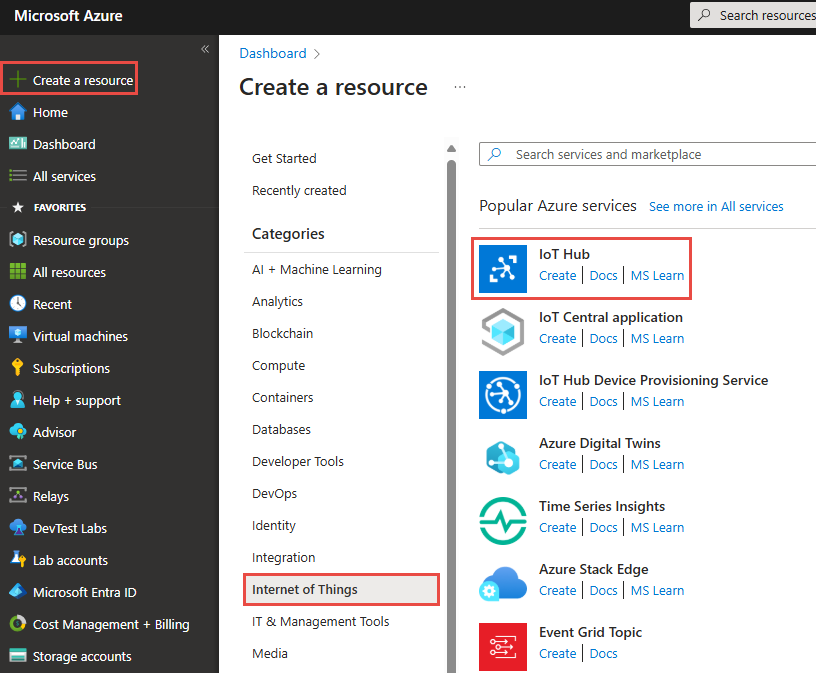Click the All resources grid icon
This screenshot has height=673, width=816.
18,271
